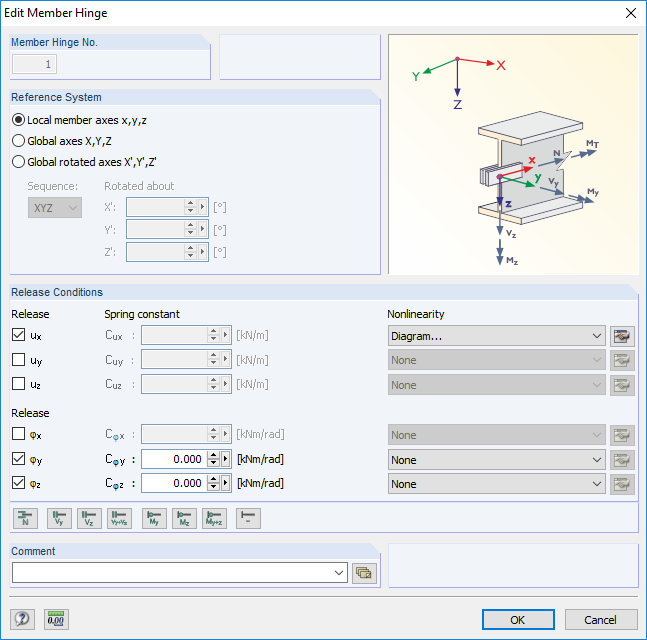The width and height of the screenshot is (647, 640).
Task: Click the edit nonlinearity icon for φy row
Action: click(622, 460)
